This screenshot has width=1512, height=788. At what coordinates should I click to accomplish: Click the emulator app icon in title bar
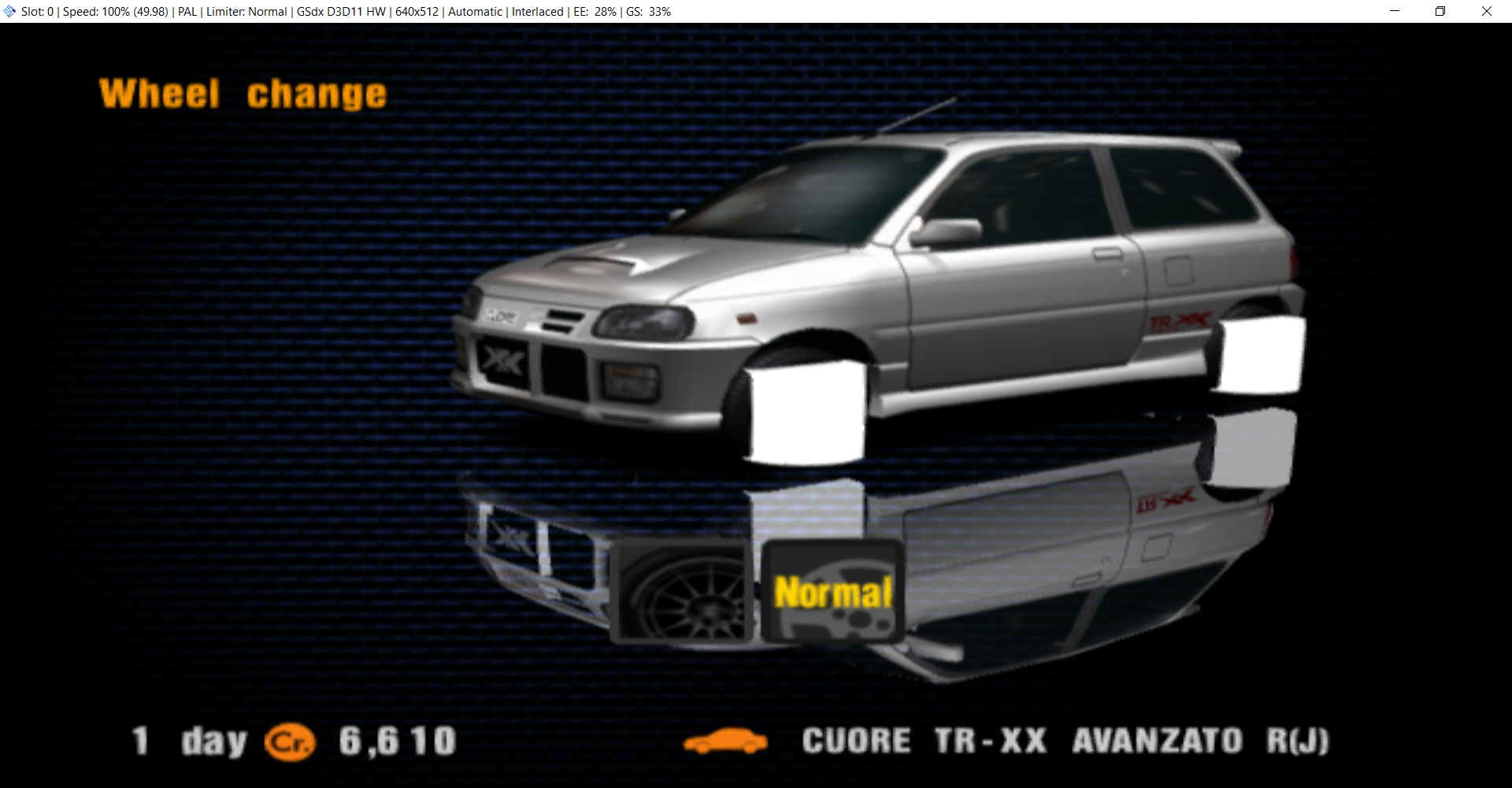(9, 11)
